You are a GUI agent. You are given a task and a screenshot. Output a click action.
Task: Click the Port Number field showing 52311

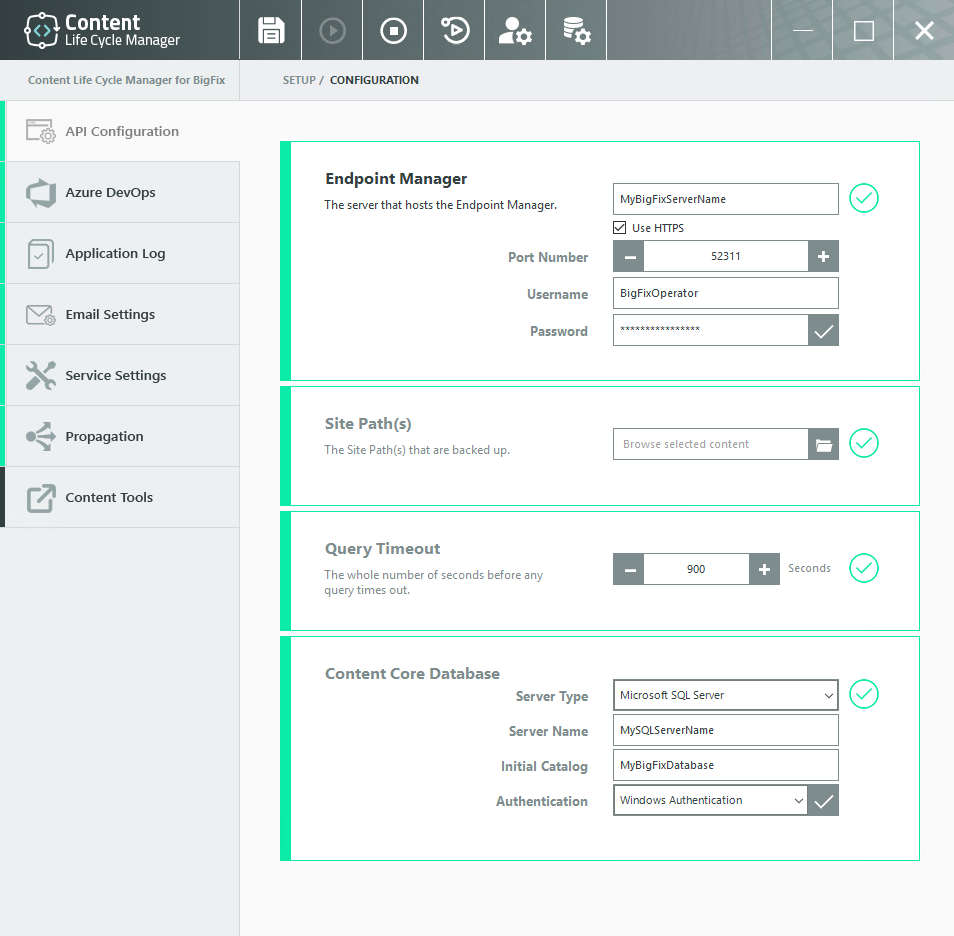[x=726, y=256]
